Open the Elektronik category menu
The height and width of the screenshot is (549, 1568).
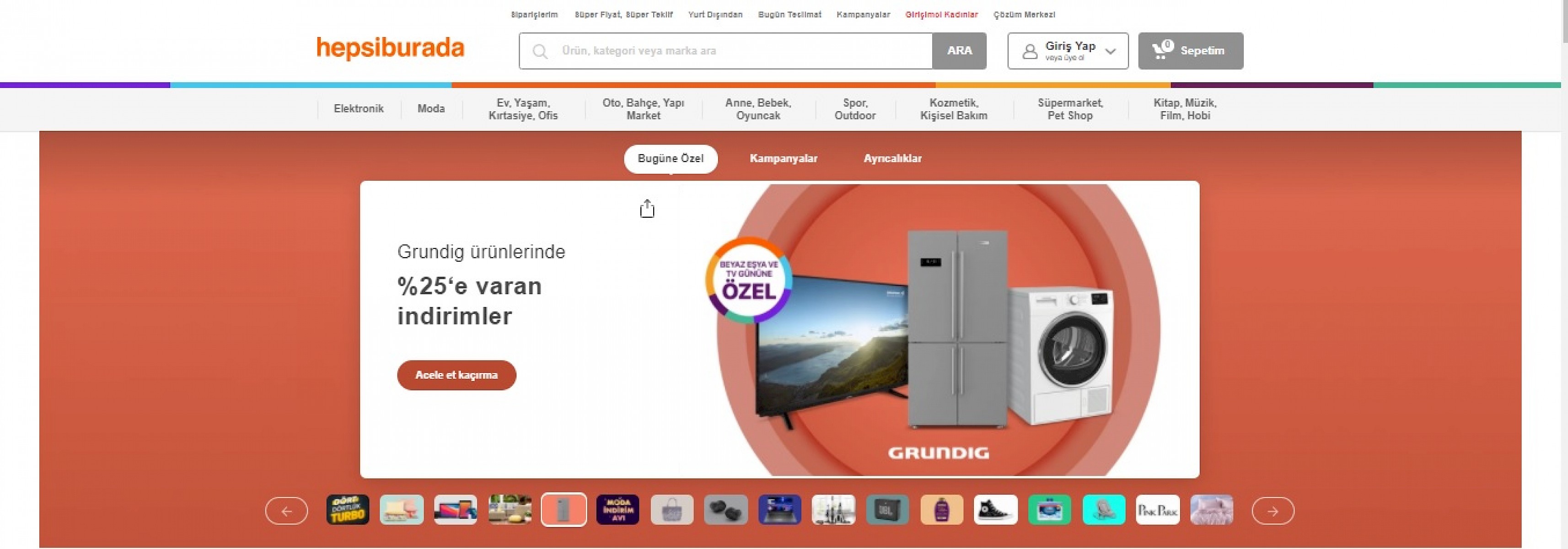(x=359, y=109)
